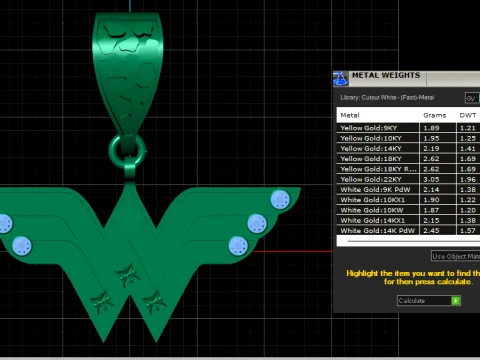Click the hammered bail of the pendant
Viewport: 480px width, 360px height.
(x=128, y=73)
